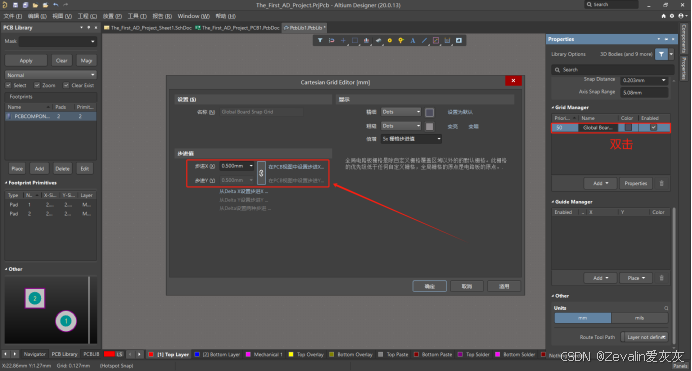Switch to The_First_AD_Project_Sheet1.SchDoc tab
This screenshot has height=371, width=692.
coord(148,28)
